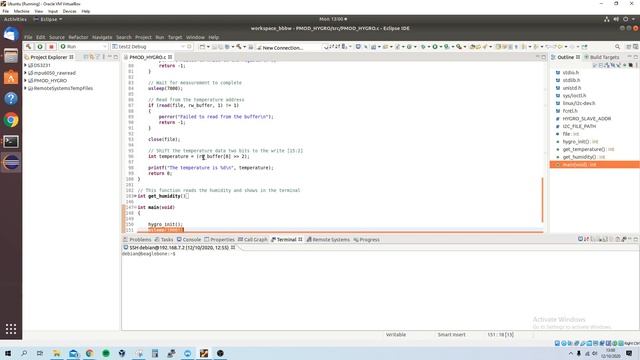This screenshot has width=640, height=360.
Task: Open the Help icon in Ubuntu dock
Action: [11, 98]
